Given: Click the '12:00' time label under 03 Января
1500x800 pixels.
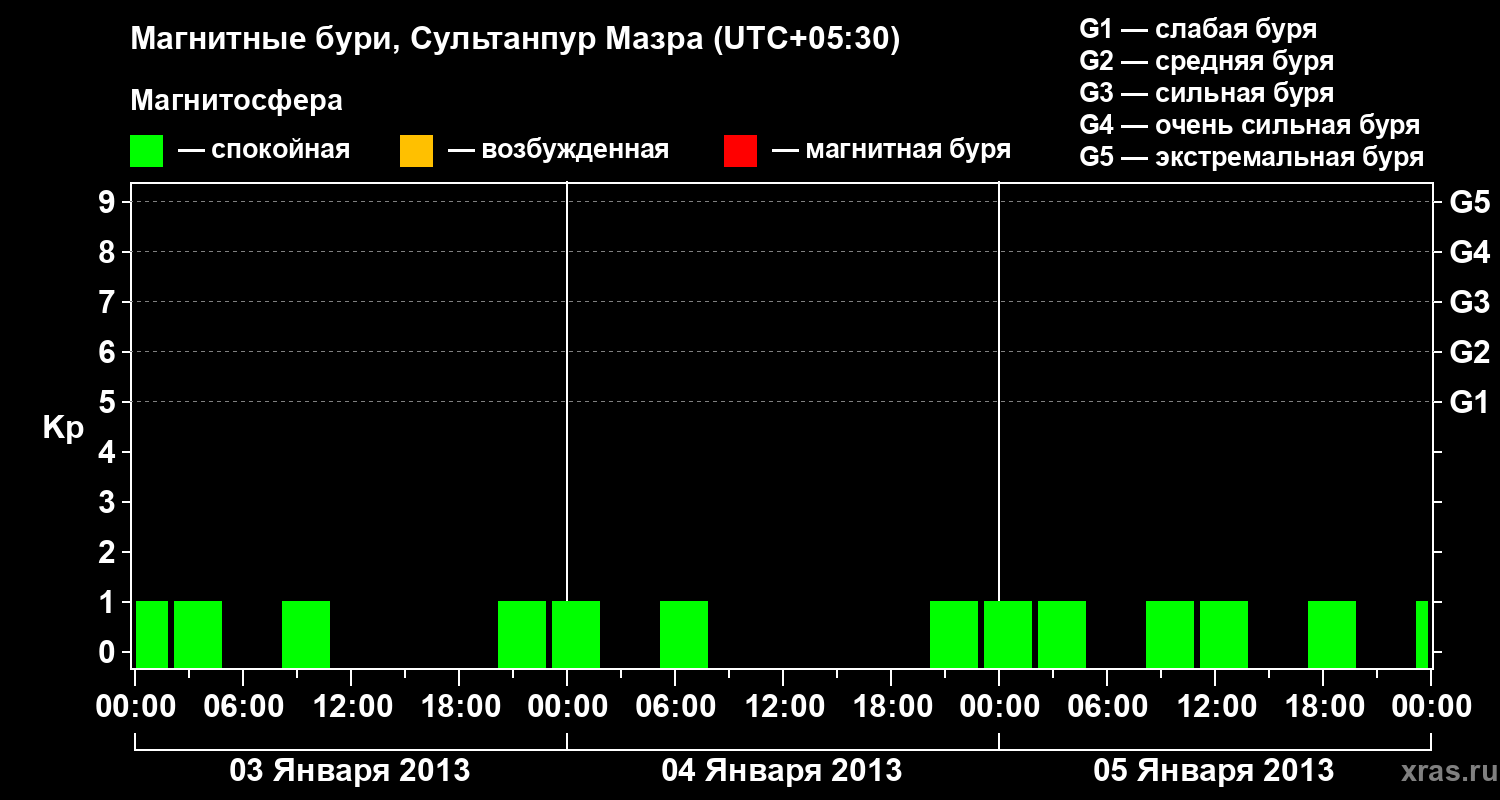Looking at the screenshot, I should 351,706.
